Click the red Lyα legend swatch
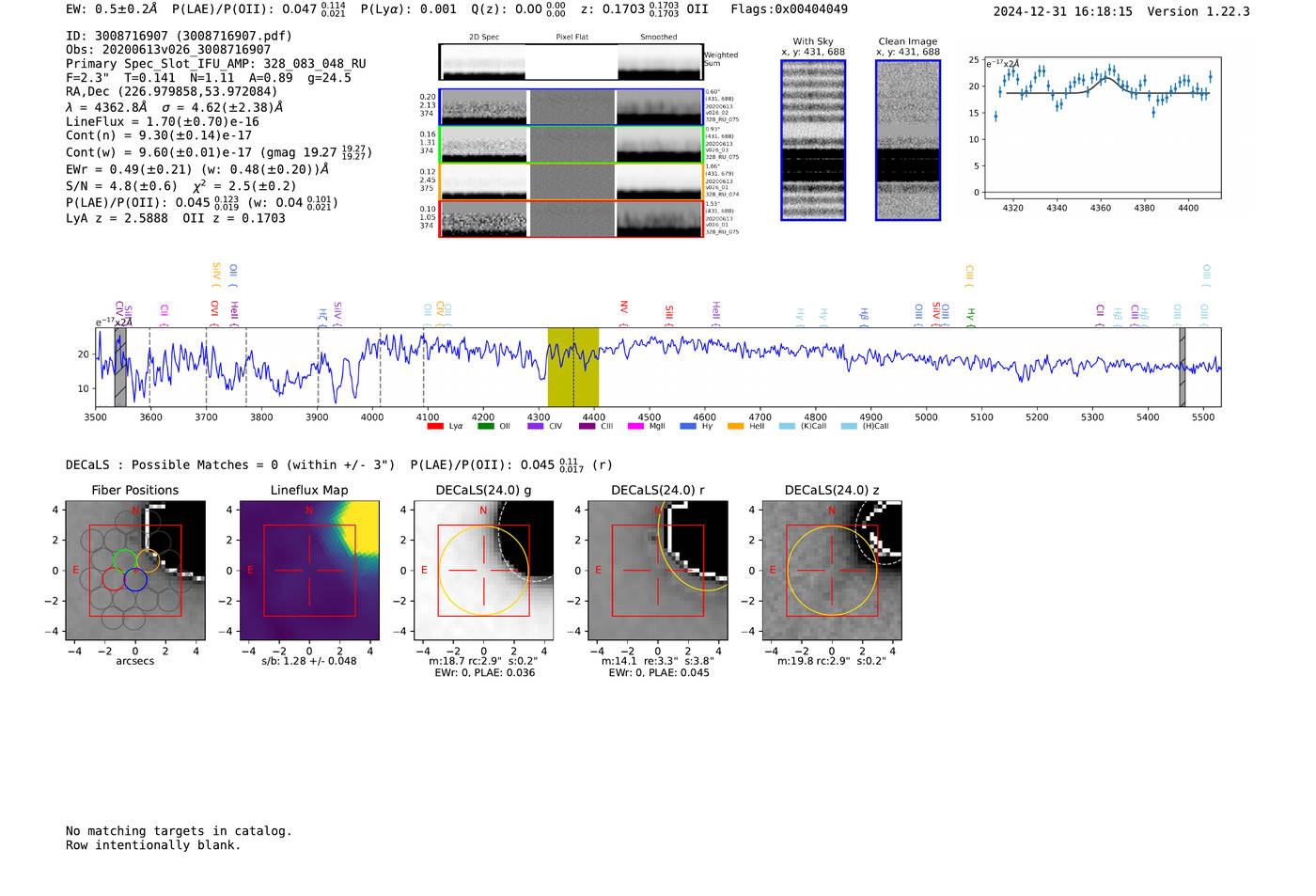This screenshot has width=1316, height=896. tap(435, 426)
